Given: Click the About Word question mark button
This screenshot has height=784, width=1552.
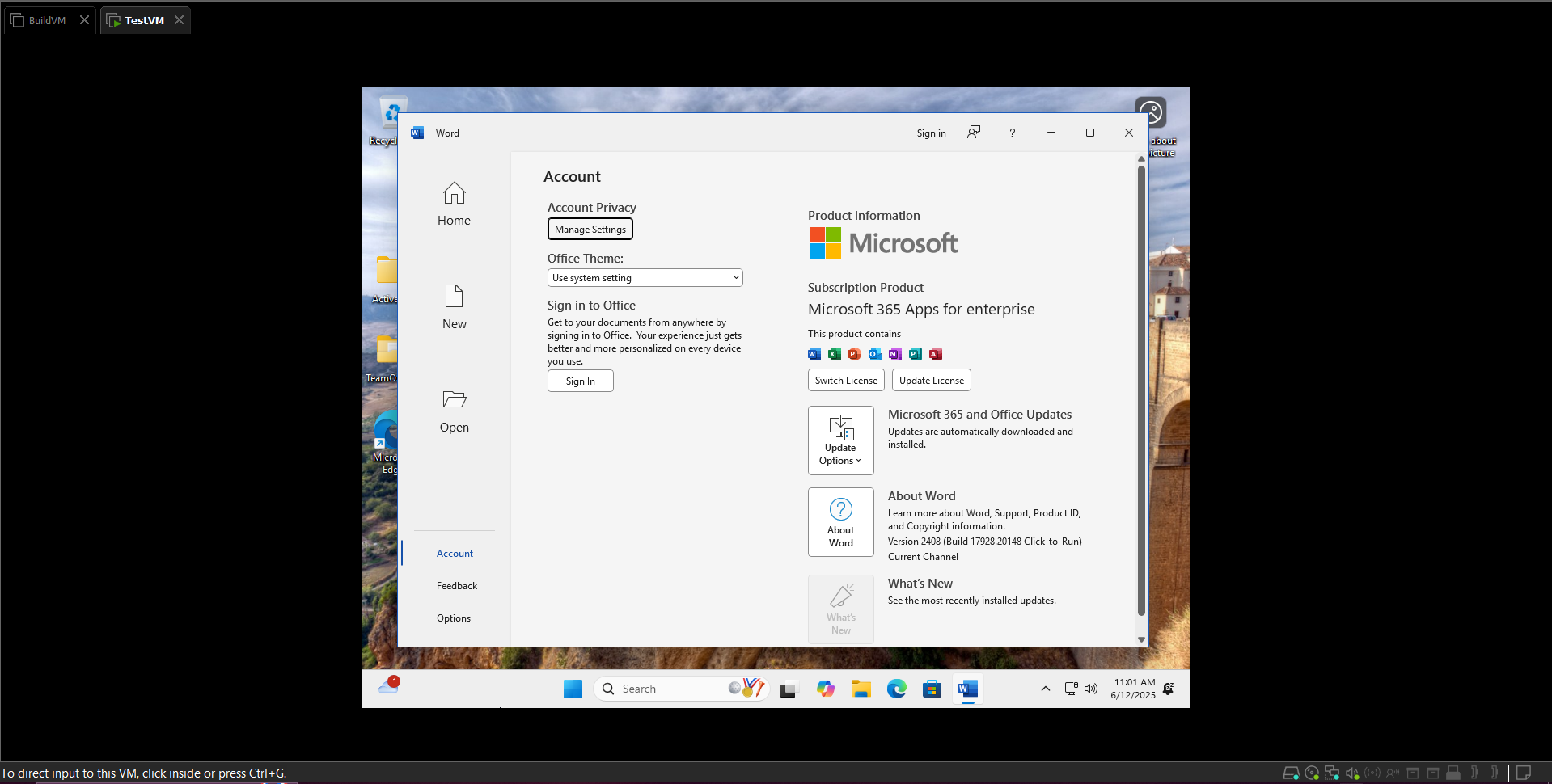Looking at the screenshot, I should [x=840, y=522].
